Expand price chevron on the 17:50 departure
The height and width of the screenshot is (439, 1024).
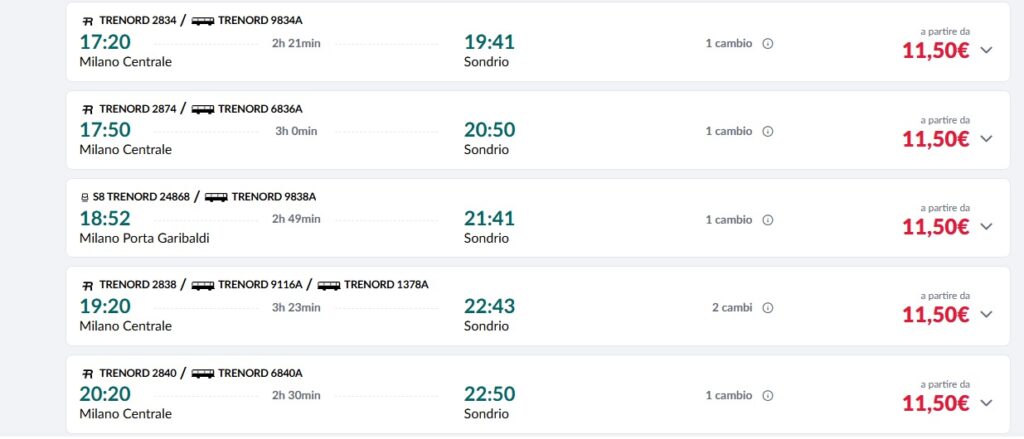coord(986,138)
